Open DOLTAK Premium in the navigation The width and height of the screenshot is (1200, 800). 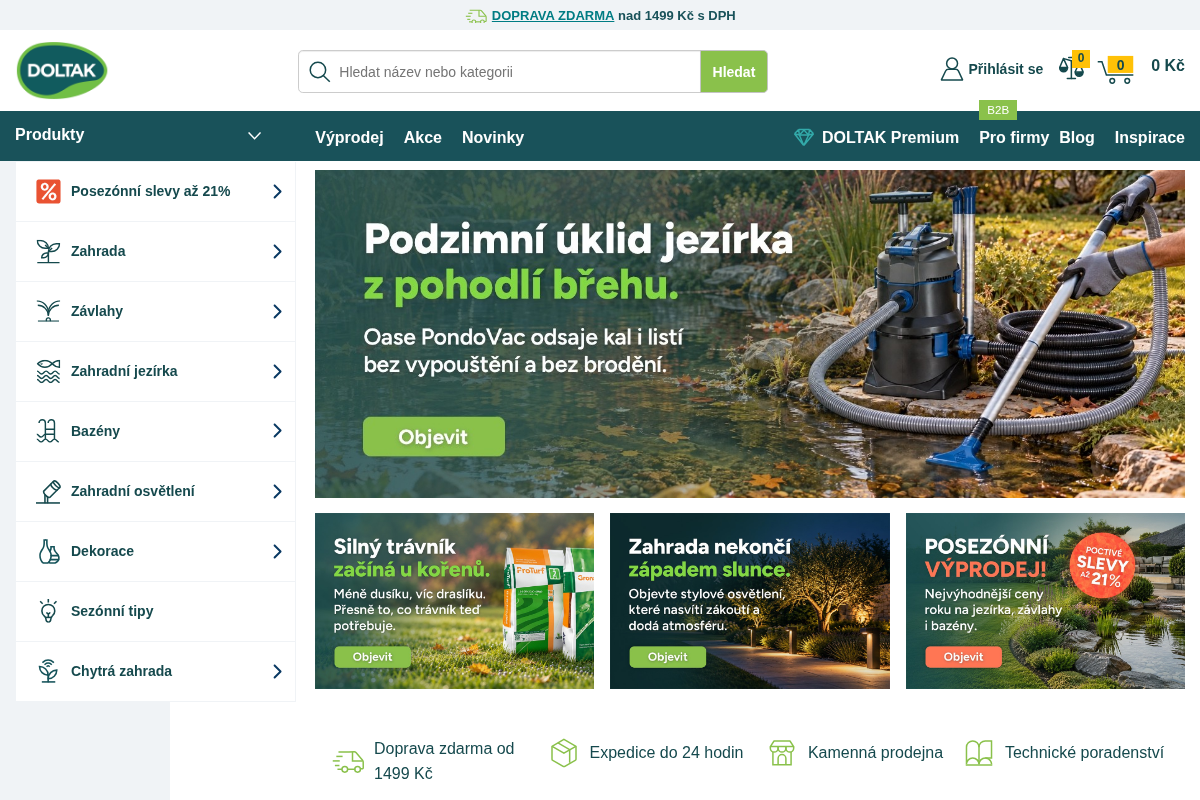pyautogui.click(x=890, y=138)
